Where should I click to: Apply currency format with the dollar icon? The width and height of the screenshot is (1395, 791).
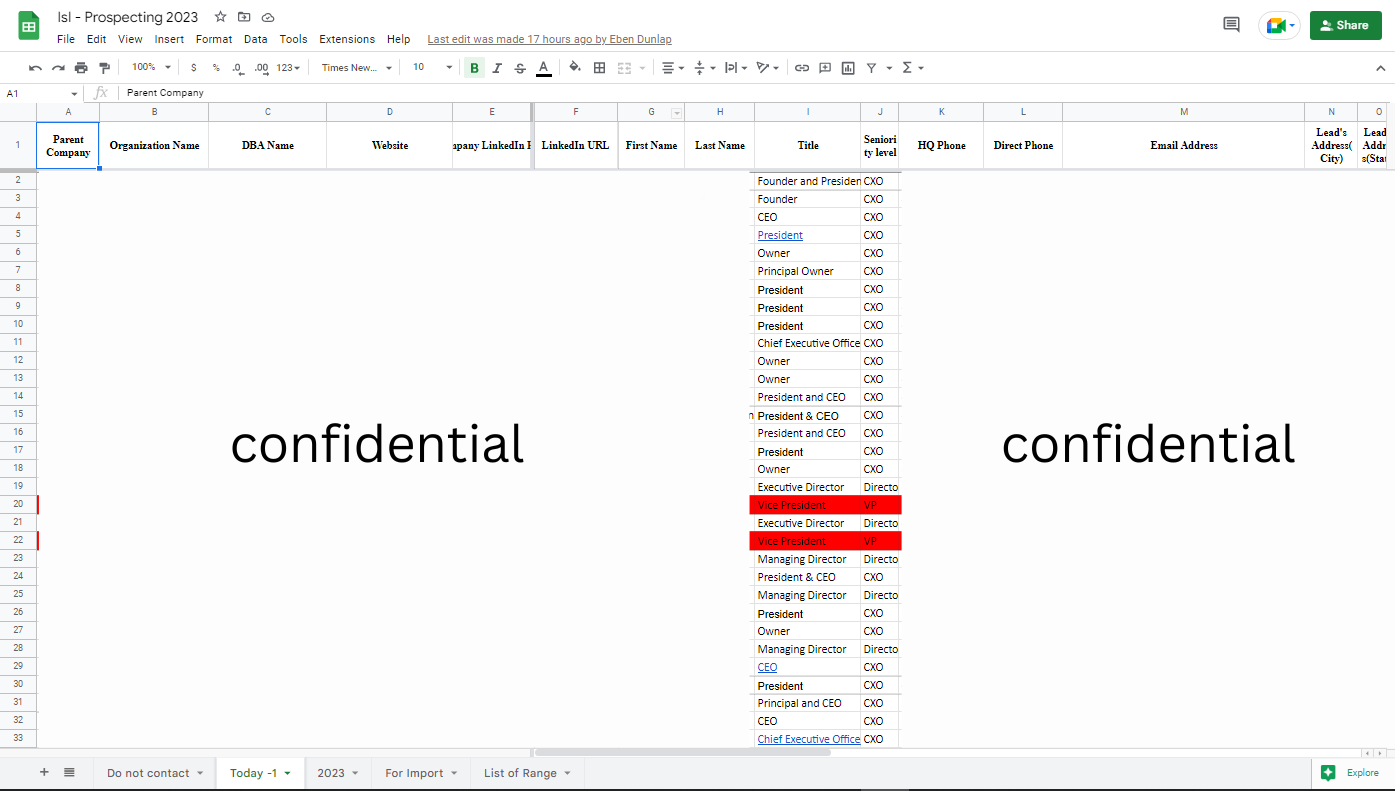click(x=193, y=68)
